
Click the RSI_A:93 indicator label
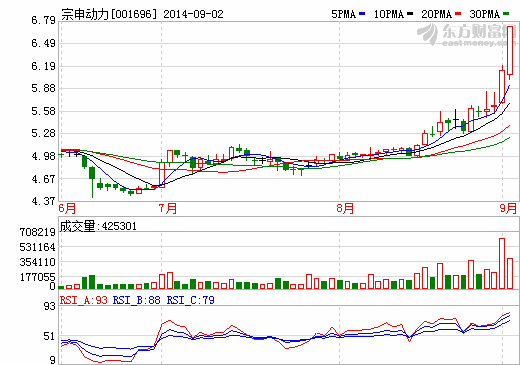pos(84,300)
